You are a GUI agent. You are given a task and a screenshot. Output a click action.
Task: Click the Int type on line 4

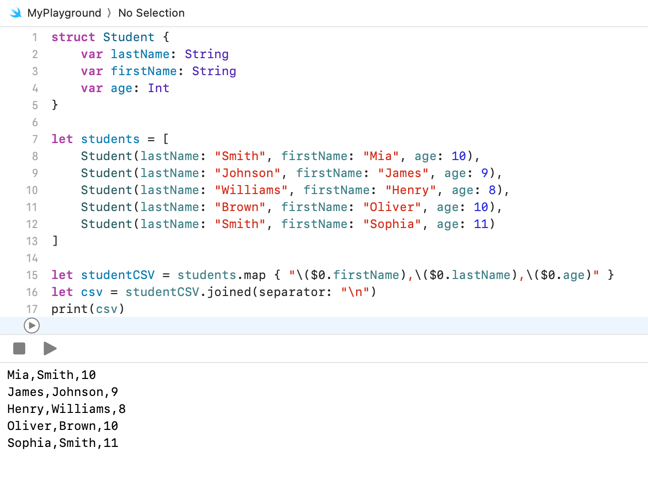(x=158, y=88)
